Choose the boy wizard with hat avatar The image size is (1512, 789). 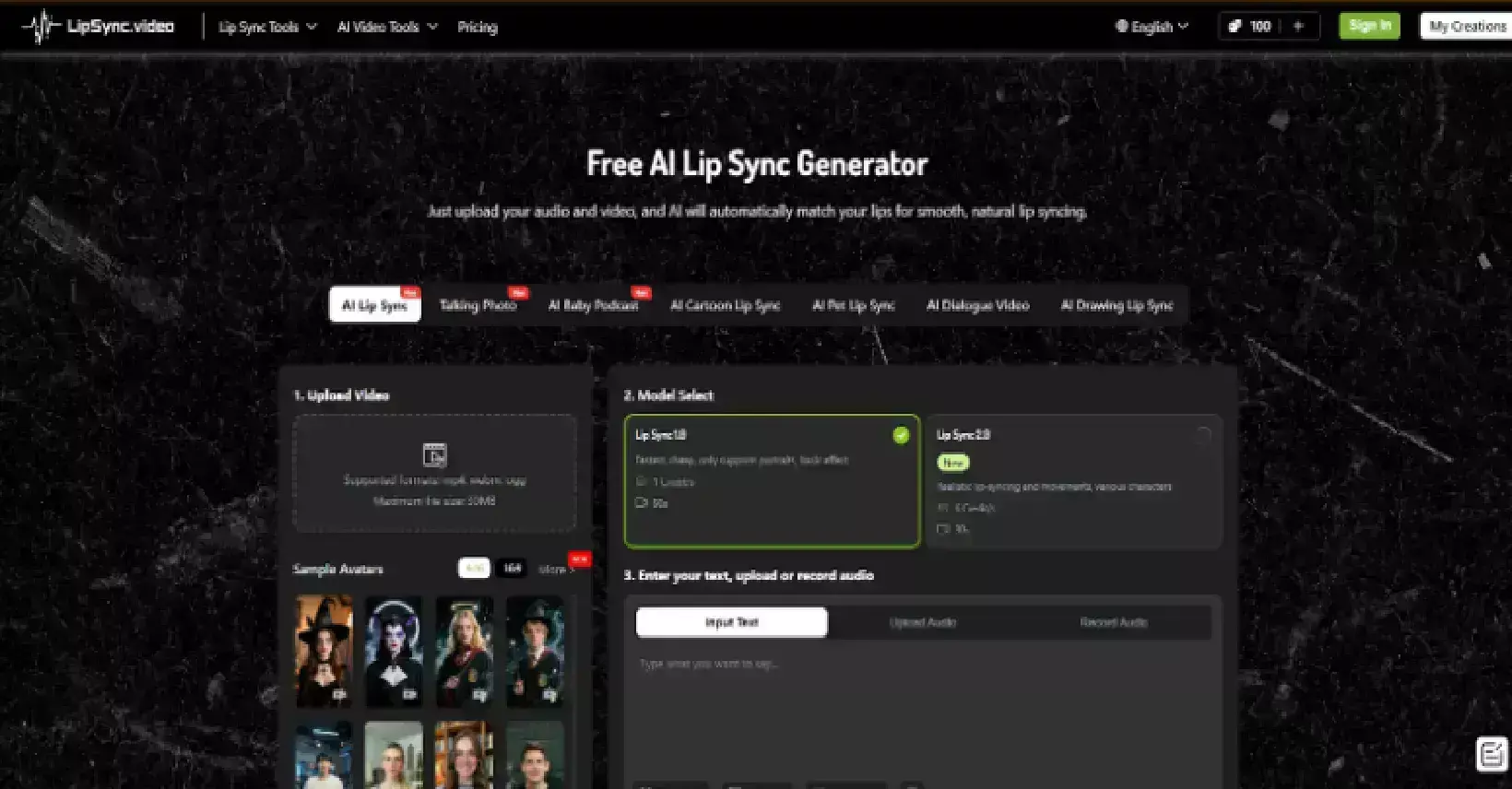[x=535, y=651]
